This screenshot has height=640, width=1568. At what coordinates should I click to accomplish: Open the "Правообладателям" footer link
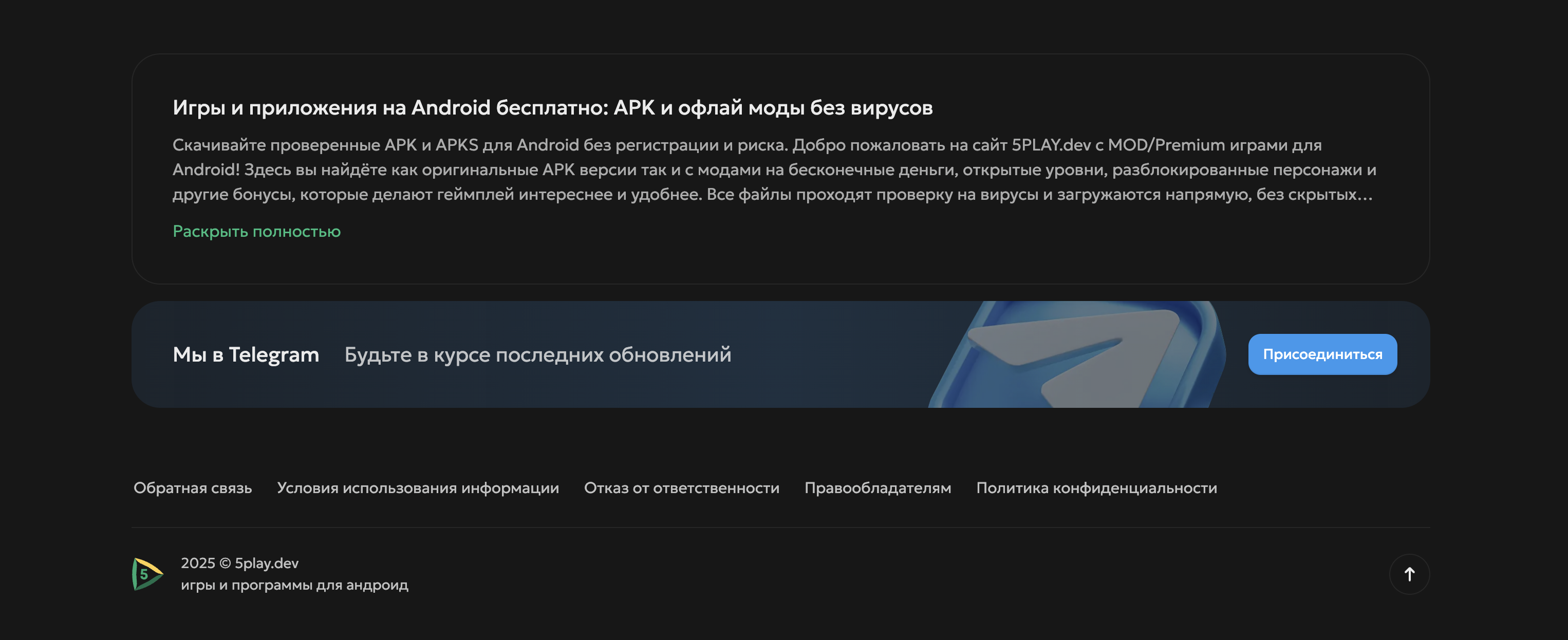[x=877, y=488]
